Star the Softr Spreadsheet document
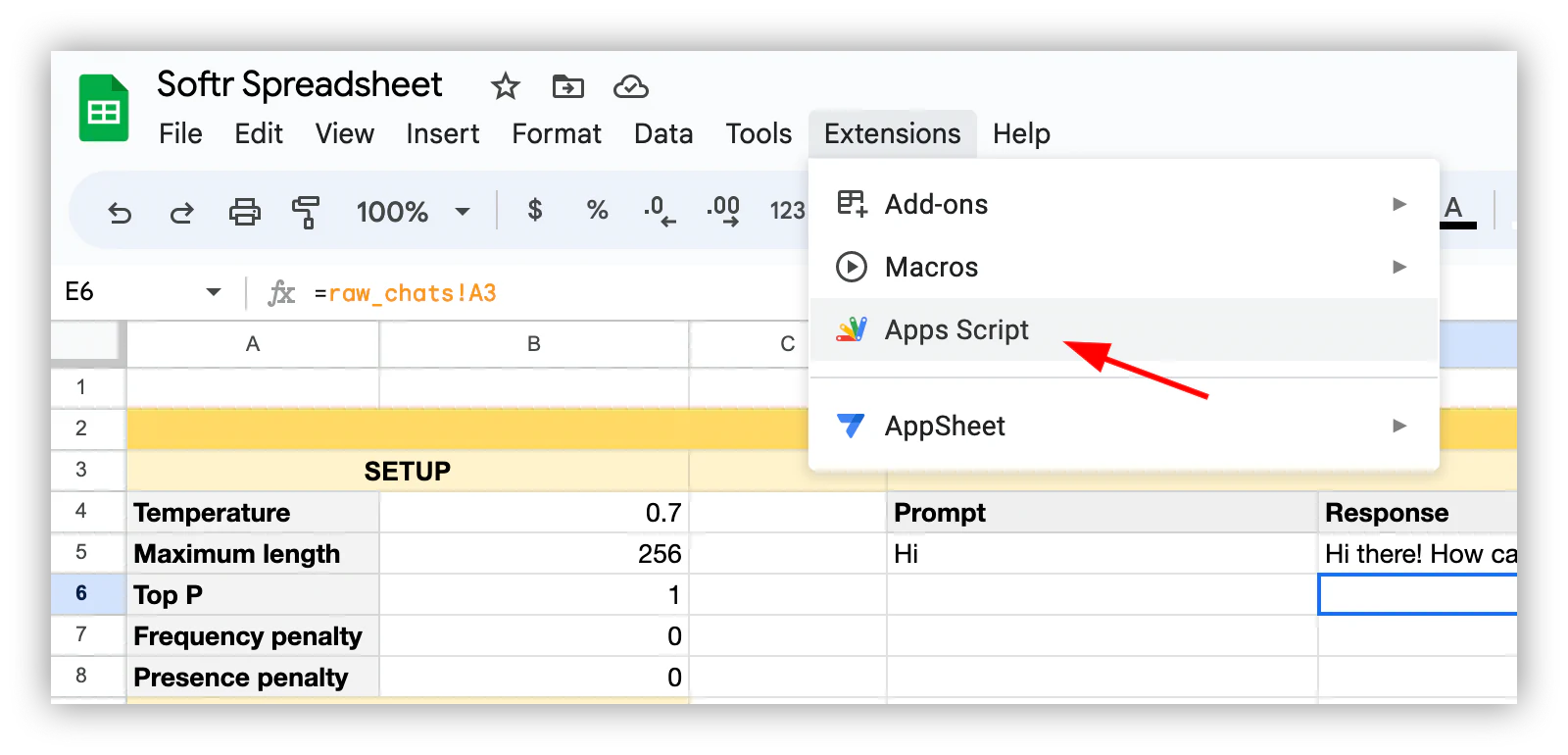Screen dimensions: 1568x755 (506, 86)
